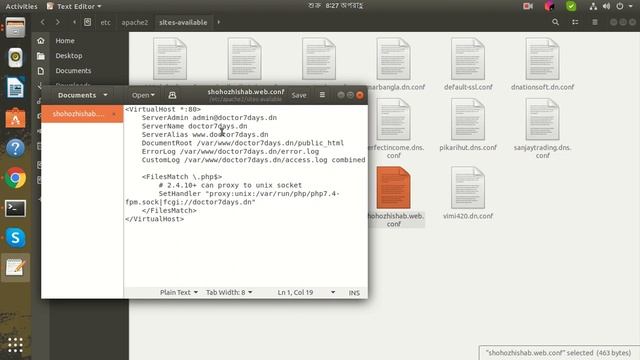Expand path bar right arrow
This screenshot has height=360, width=640.
click(x=219, y=22)
